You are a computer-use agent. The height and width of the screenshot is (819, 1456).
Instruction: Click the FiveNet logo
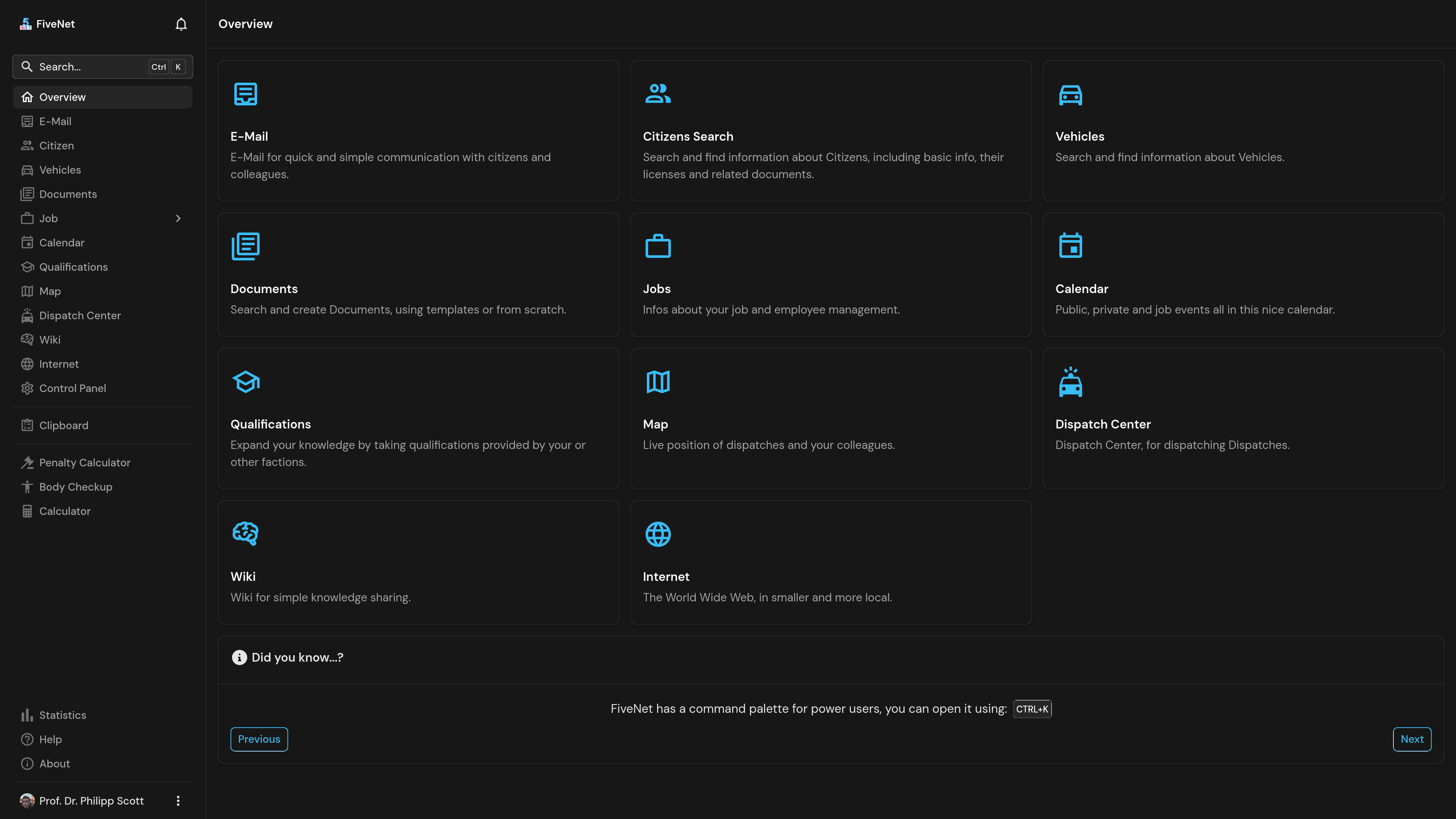(25, 23)
